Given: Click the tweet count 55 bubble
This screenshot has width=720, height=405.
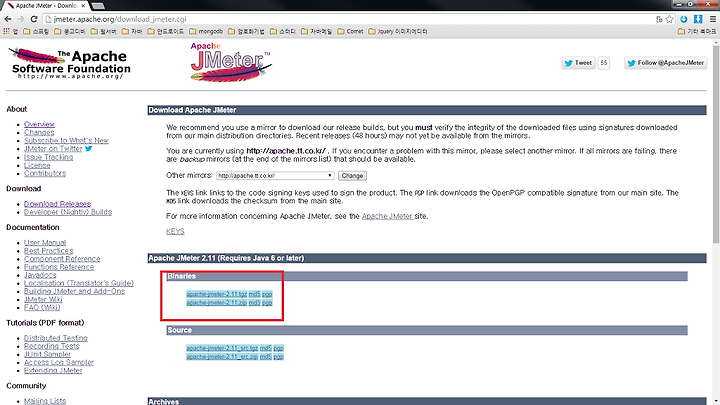Looking at the screenshot, I should [603, 63].
